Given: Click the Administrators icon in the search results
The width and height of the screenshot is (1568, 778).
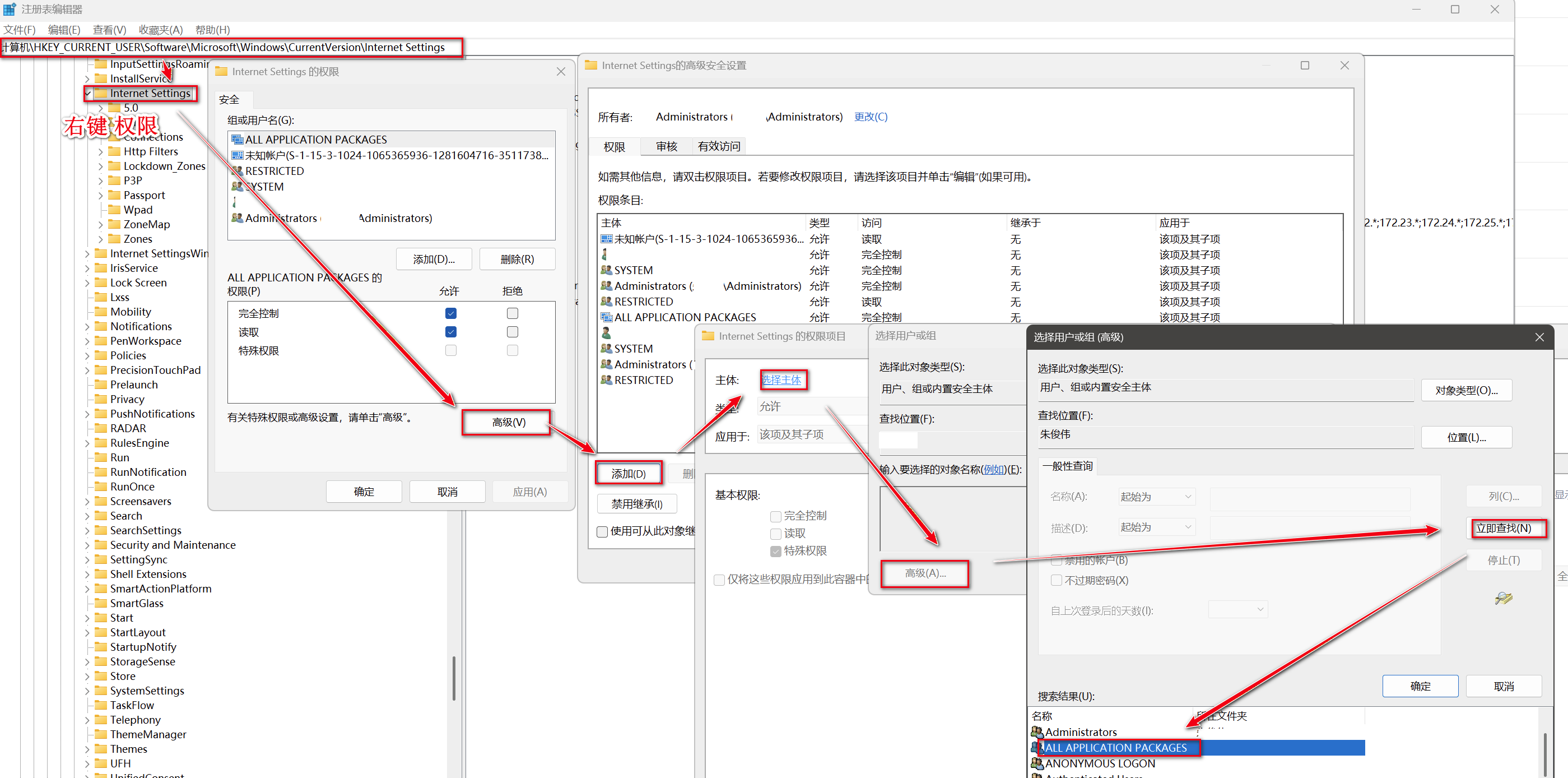Looking at the screenshot, I should pos(1036,731).
